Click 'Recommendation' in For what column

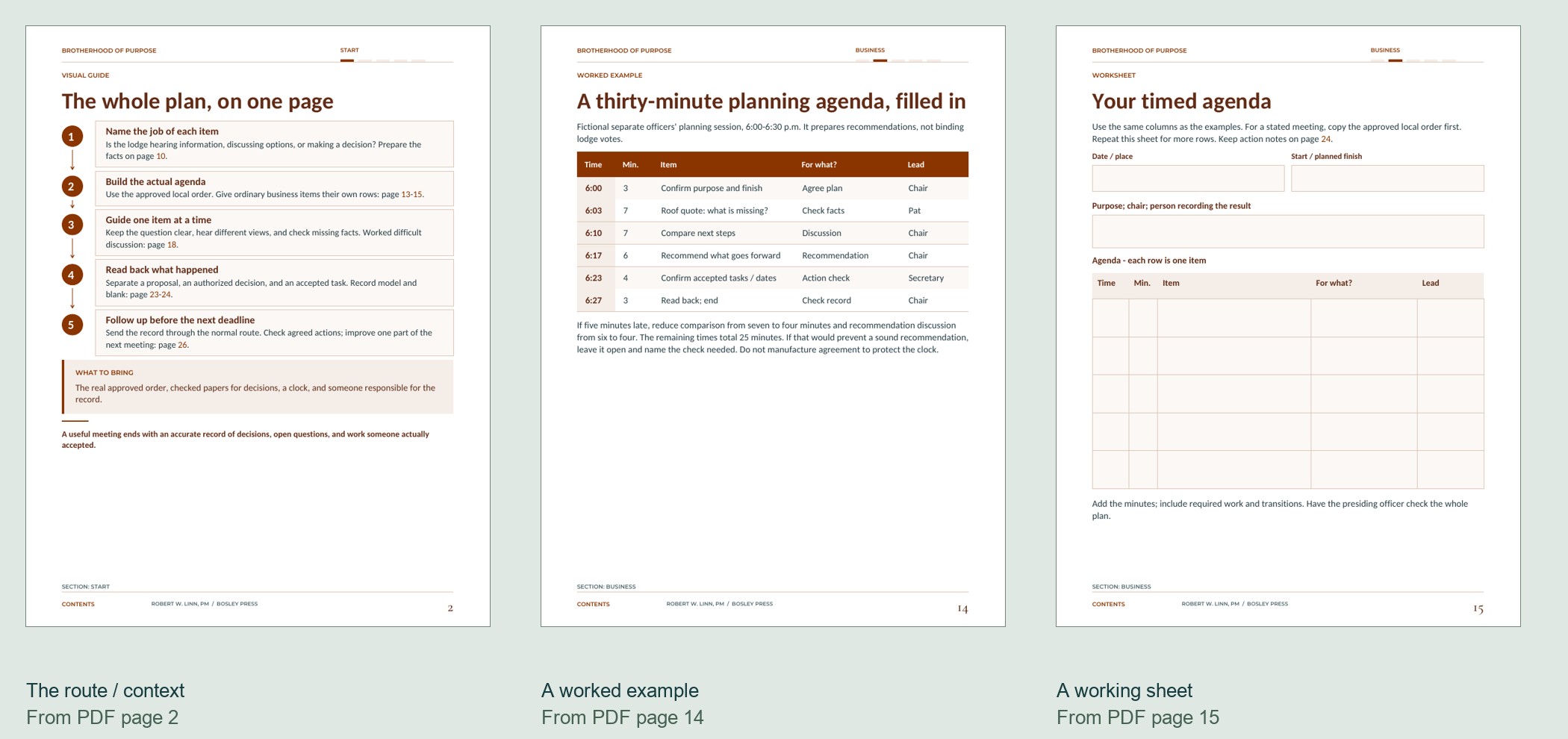pos(835,255)
